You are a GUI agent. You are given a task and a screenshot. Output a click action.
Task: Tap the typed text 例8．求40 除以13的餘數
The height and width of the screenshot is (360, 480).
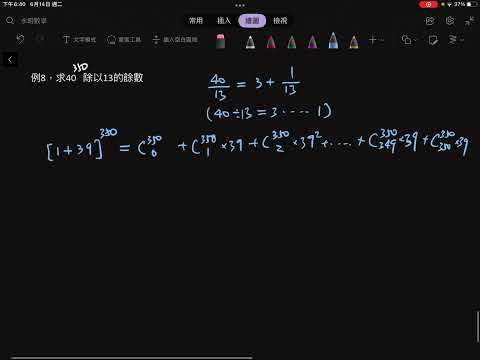pyautogui.click(x=87, y=77)
